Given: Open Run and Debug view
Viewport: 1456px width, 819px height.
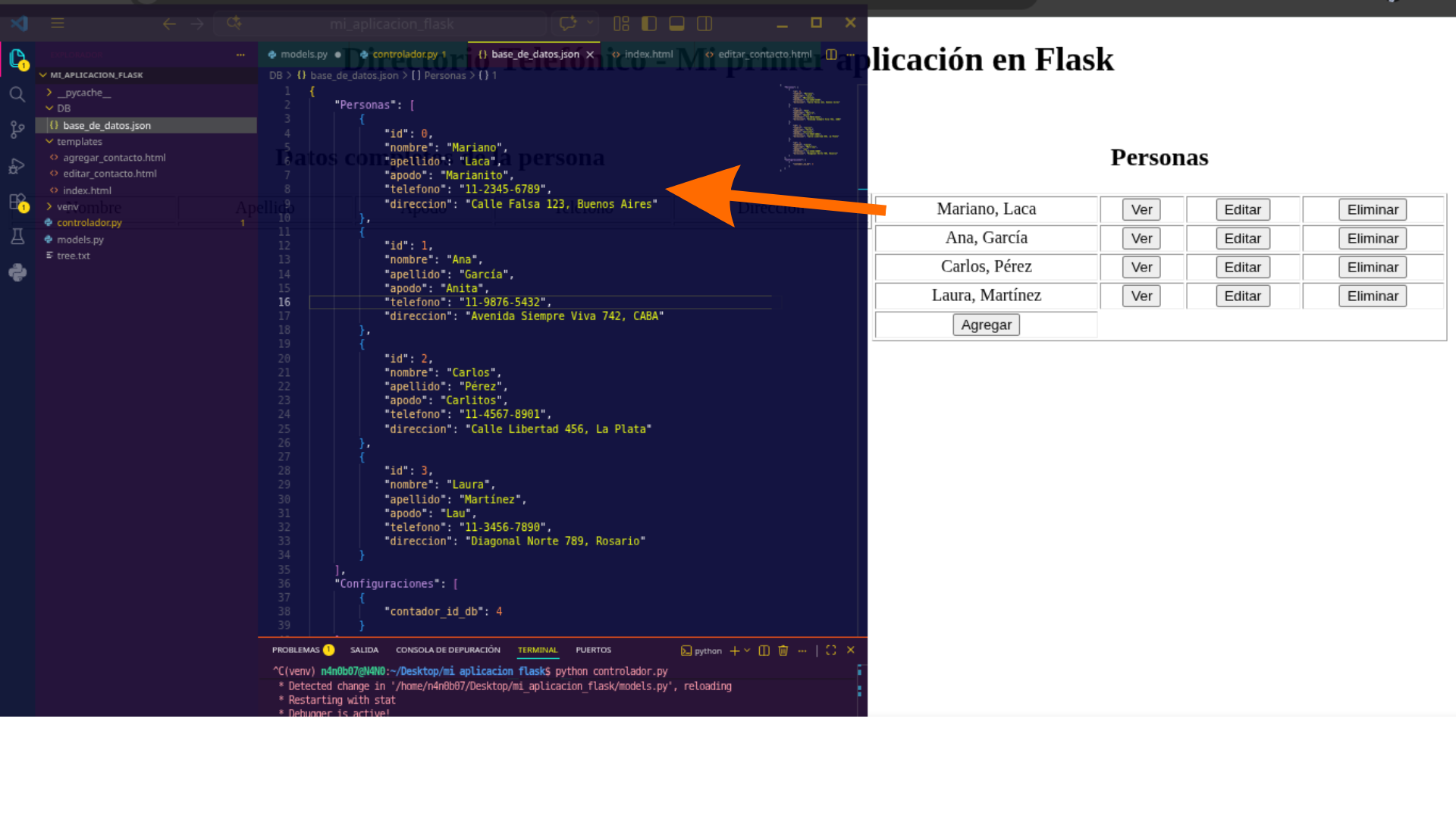Looking at the screenshot, I should (x=17, y=166).
